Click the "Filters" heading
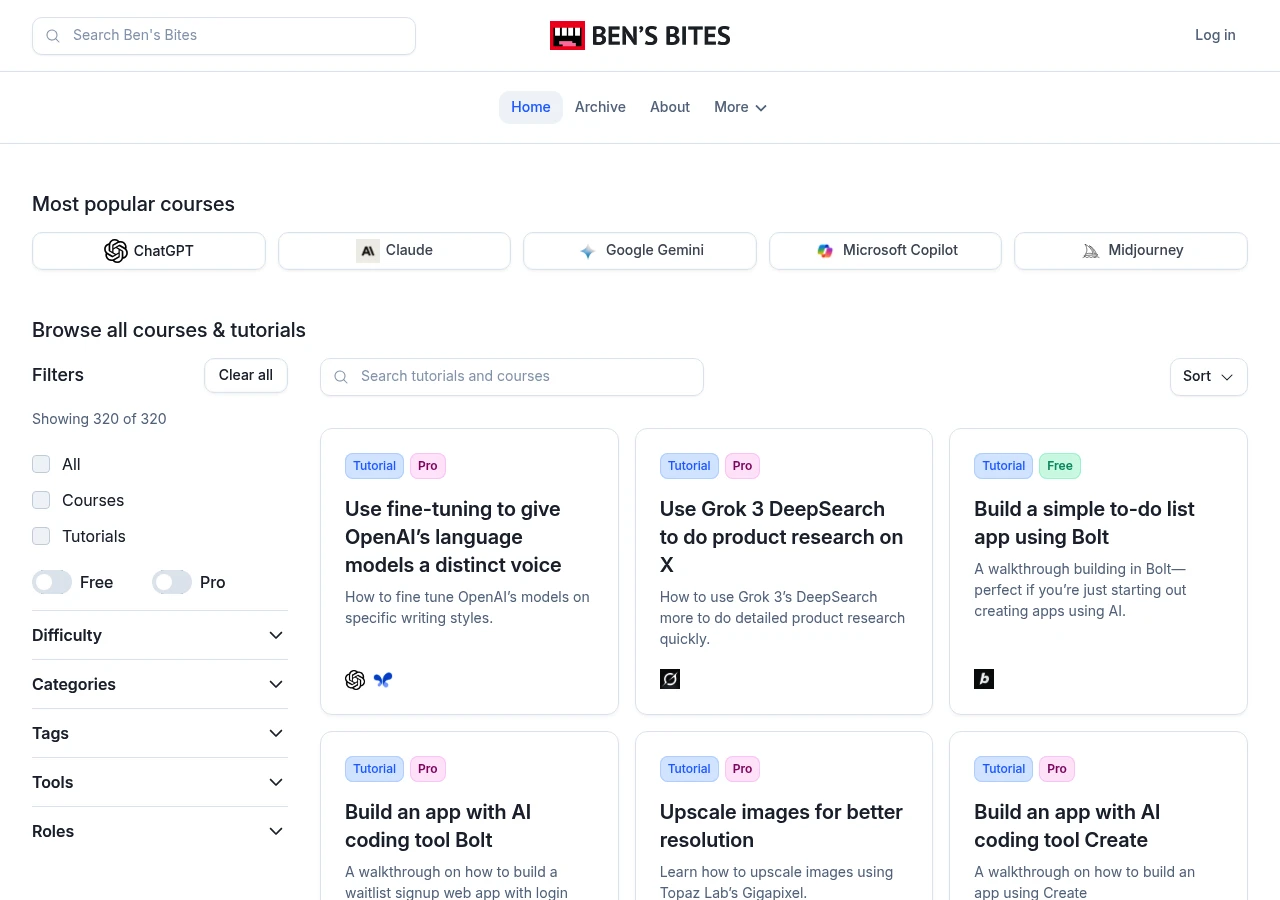 (58, 375)
